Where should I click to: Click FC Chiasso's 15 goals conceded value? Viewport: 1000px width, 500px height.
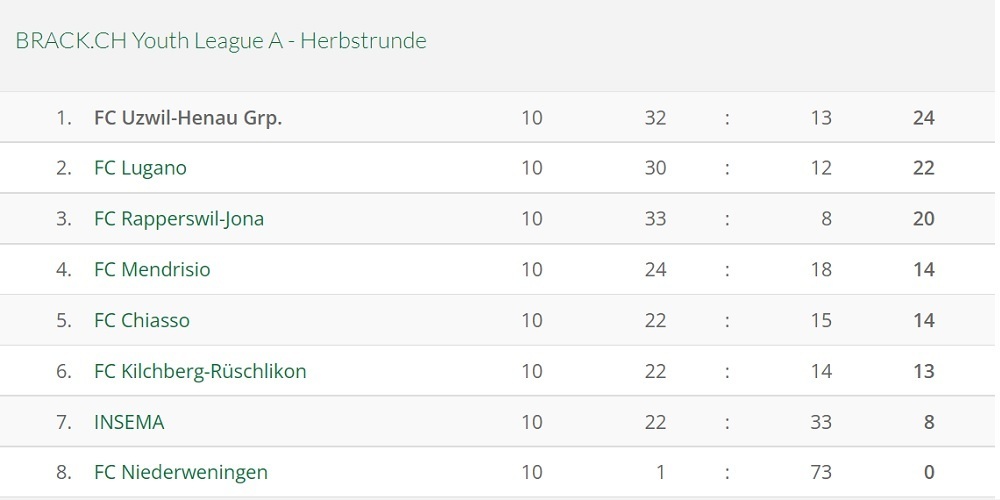821,320
